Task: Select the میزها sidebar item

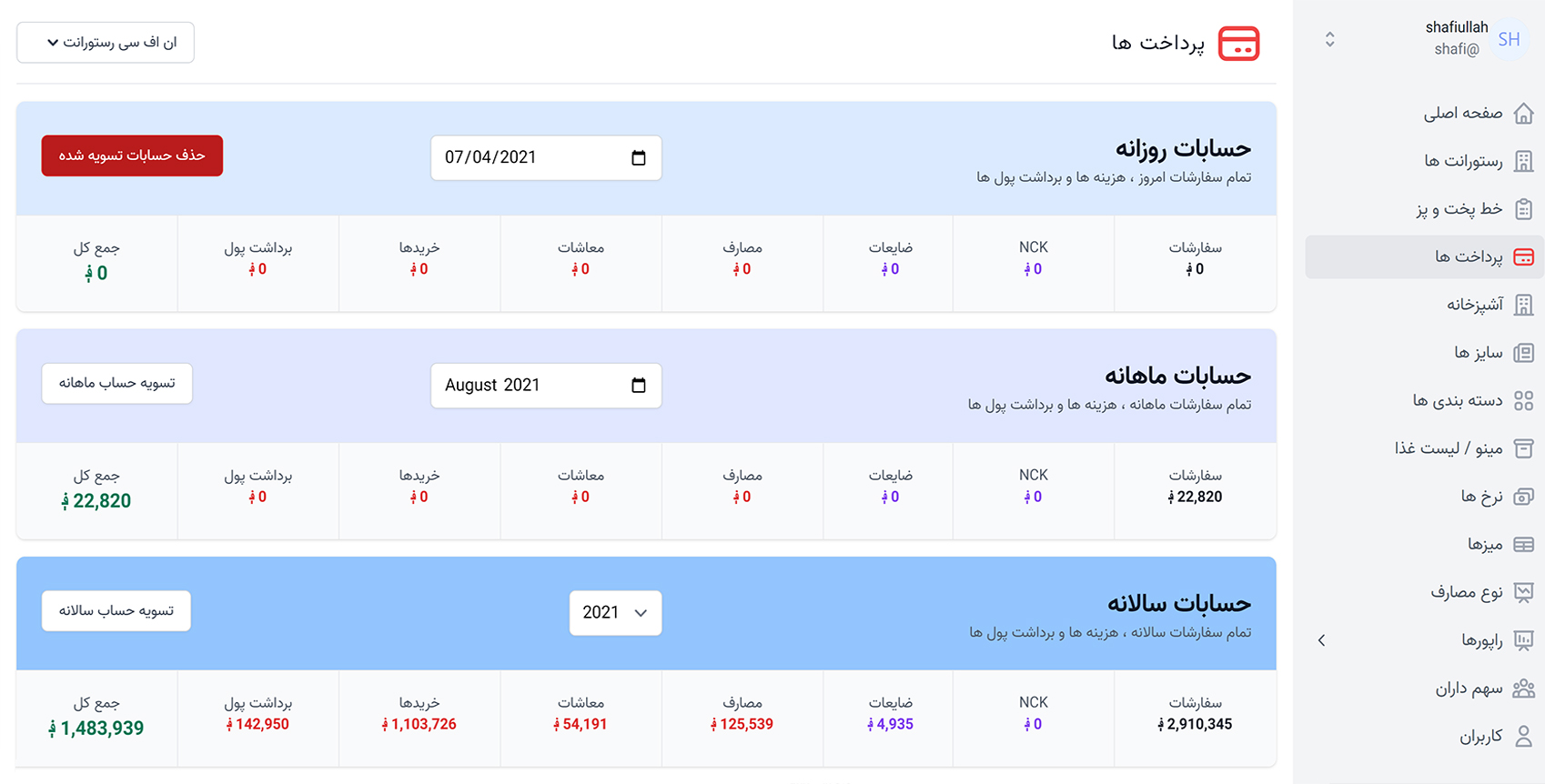Action: (1484, 544)
